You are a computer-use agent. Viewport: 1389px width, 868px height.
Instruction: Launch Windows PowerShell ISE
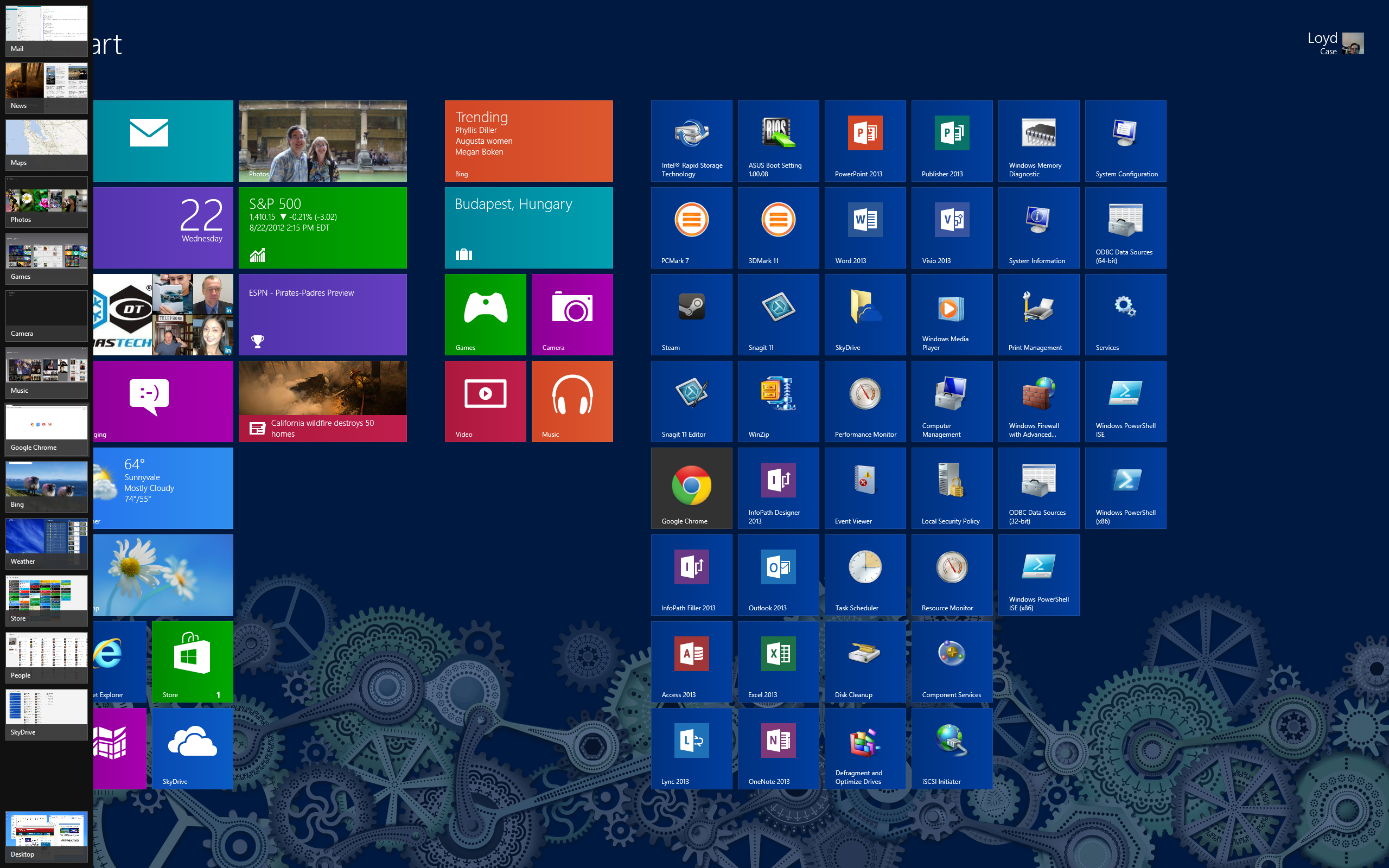pyautogui.click(x=1124, y=401)
